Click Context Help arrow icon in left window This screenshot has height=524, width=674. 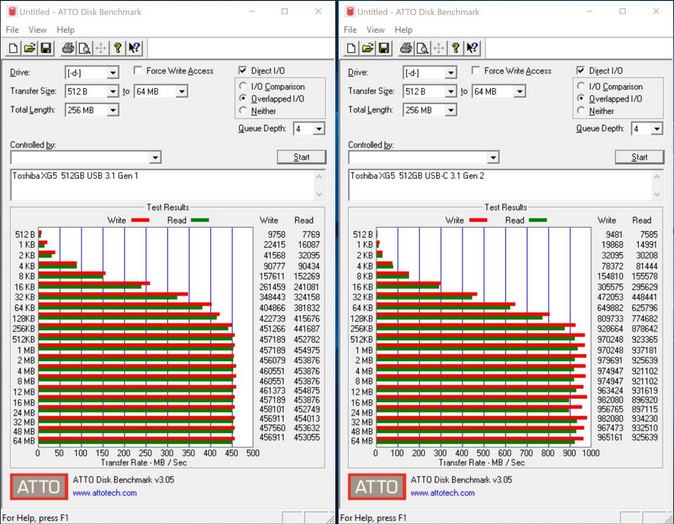[x=134, y=48]
